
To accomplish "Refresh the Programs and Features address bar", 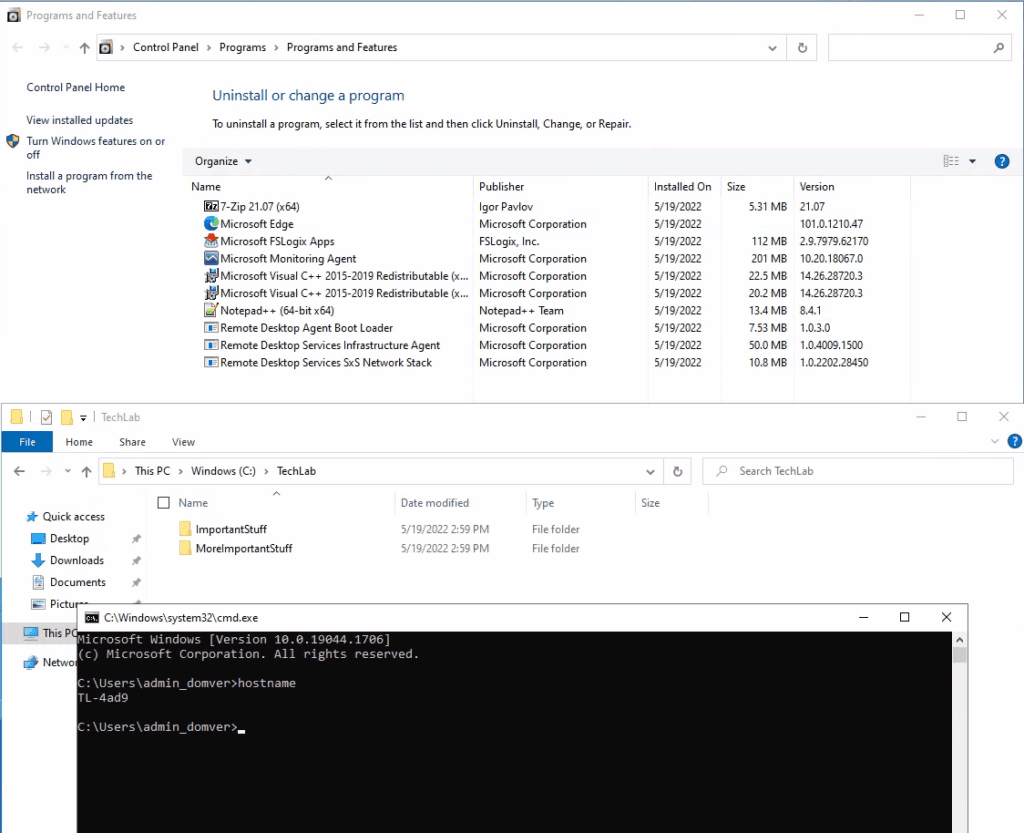I will tap(802, 48).
